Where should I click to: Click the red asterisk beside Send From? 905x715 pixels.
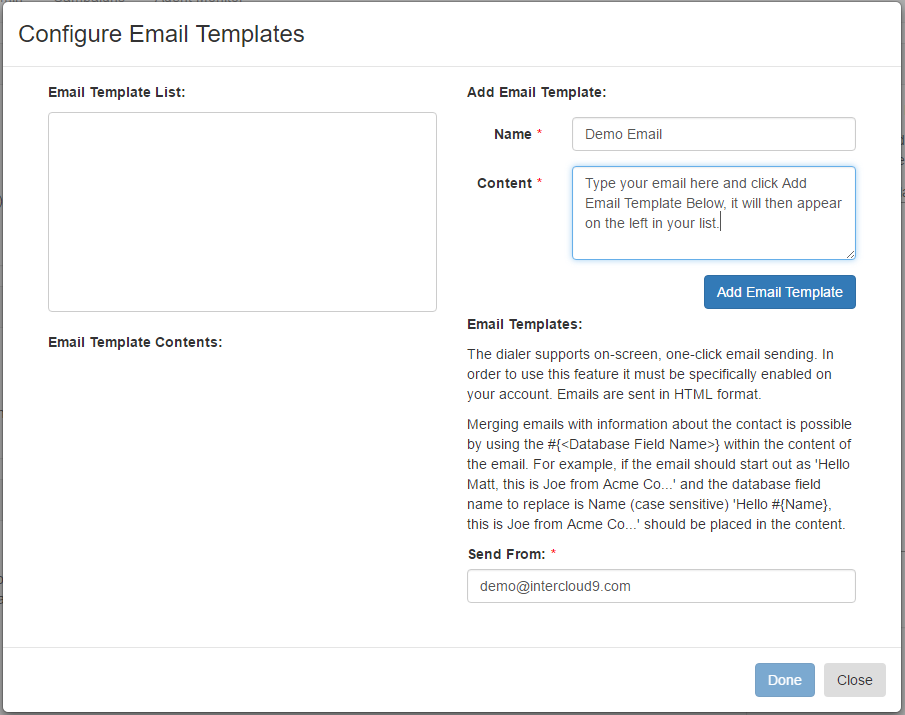coord(553,552)
